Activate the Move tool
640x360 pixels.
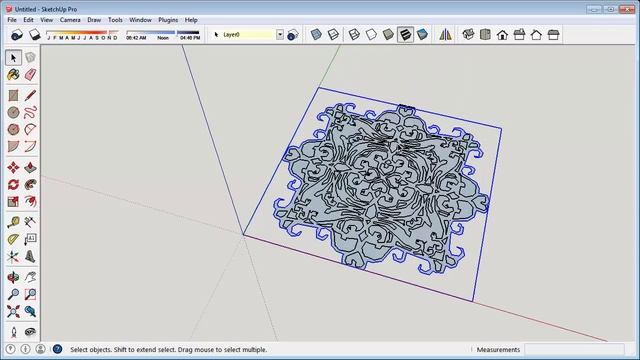tap(13, 167)
